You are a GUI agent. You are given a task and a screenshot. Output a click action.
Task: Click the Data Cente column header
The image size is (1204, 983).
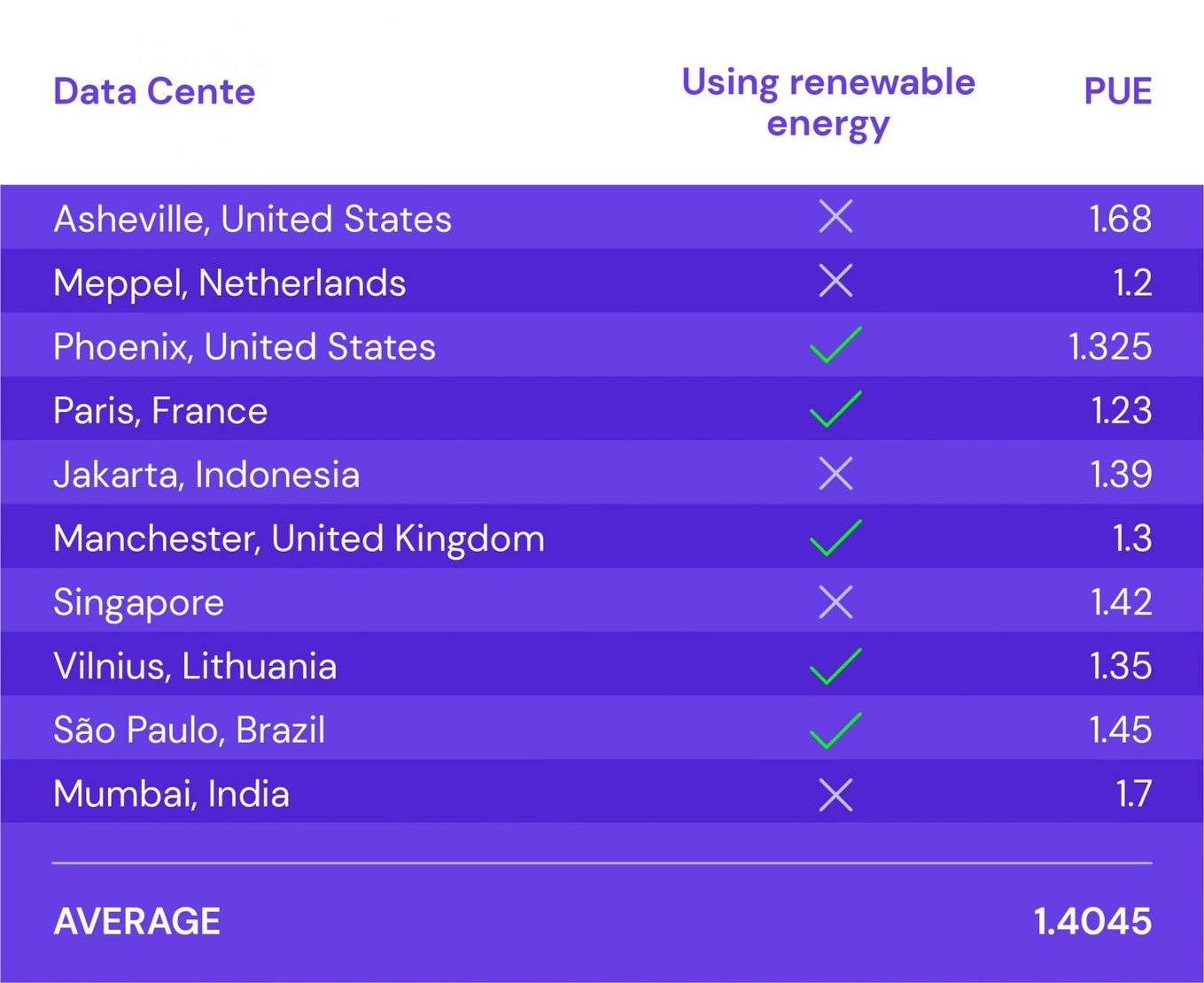pos(154,91)
